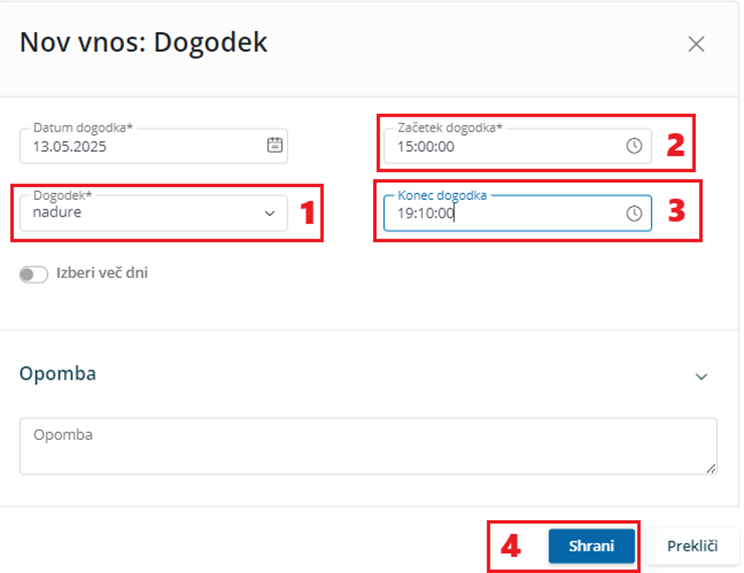Click the Nov vnos: Dogodek dialog title
Screen dimensions: 744x573
pos(144,43)
